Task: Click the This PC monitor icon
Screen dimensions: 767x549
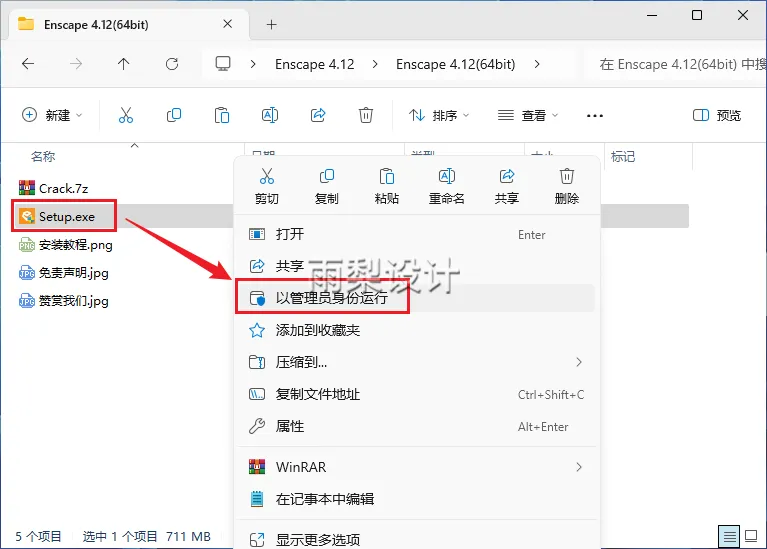Action: [223, 64]
